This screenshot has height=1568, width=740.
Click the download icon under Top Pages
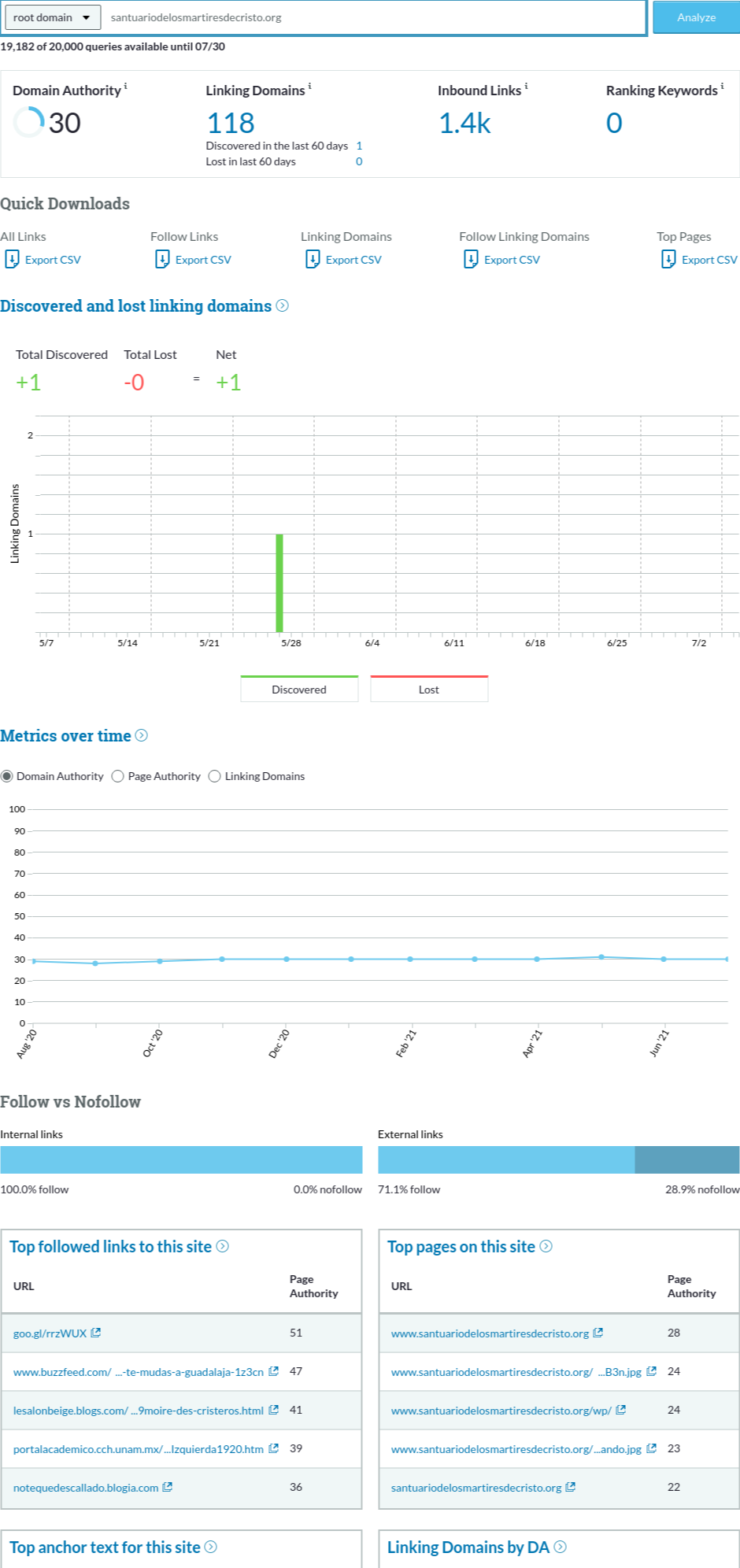[x=668, y=259]
